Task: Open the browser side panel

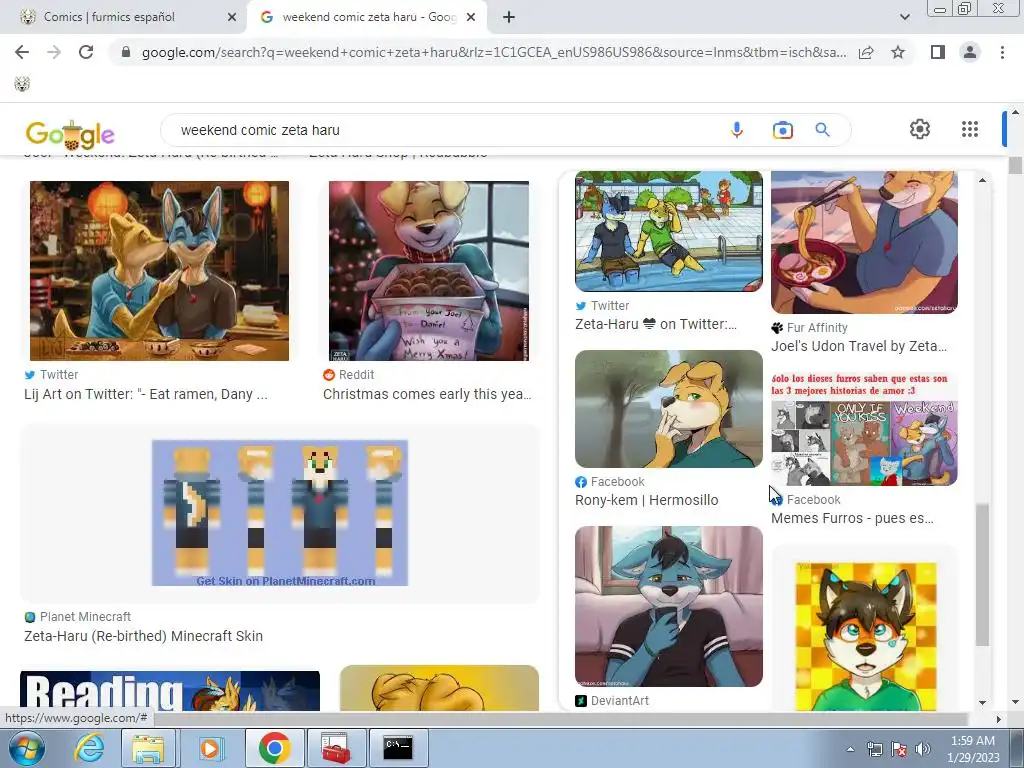Action: [x=938, y=52]
